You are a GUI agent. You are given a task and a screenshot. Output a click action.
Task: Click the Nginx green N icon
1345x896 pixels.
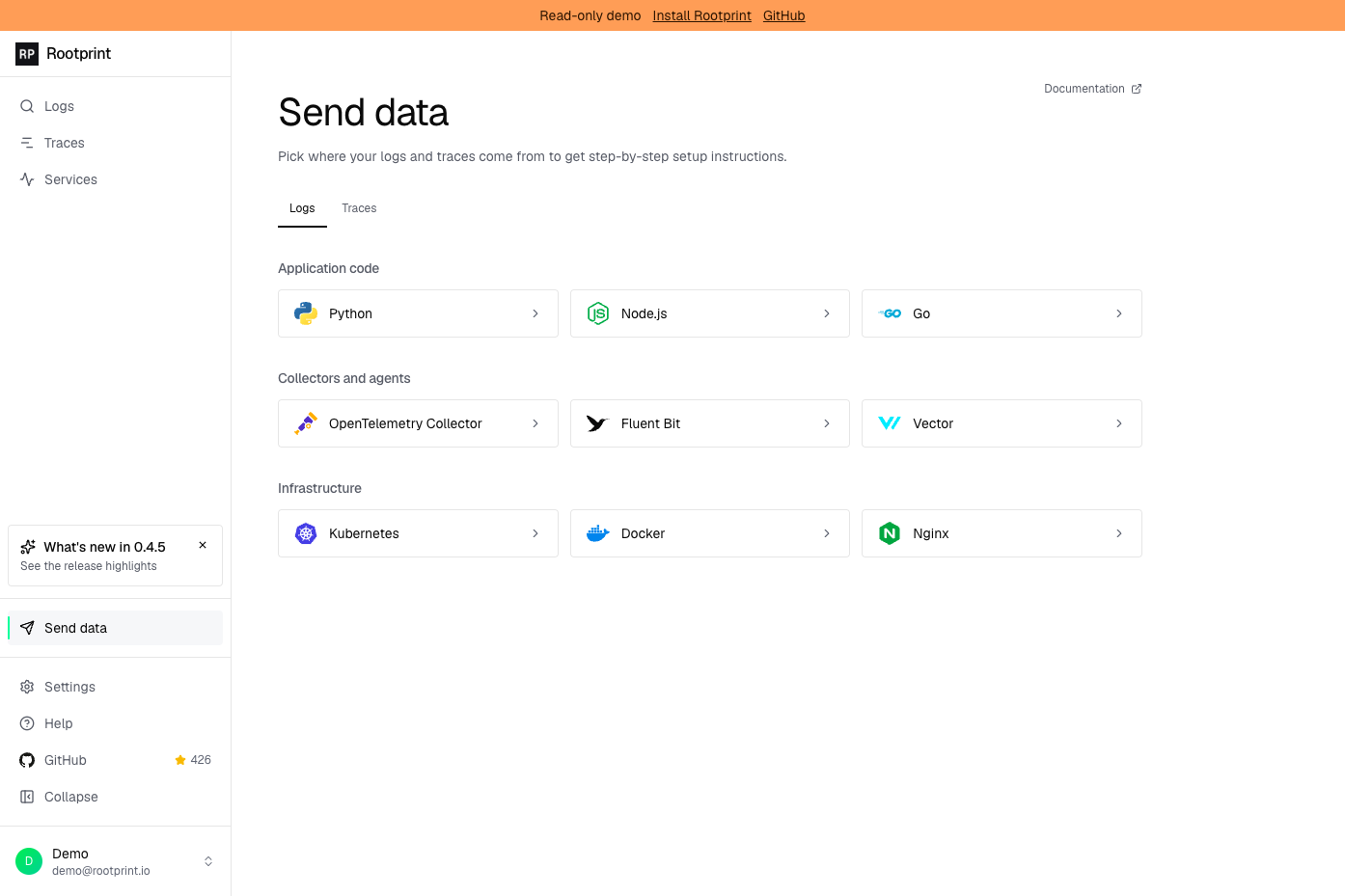tap(890, 533)
